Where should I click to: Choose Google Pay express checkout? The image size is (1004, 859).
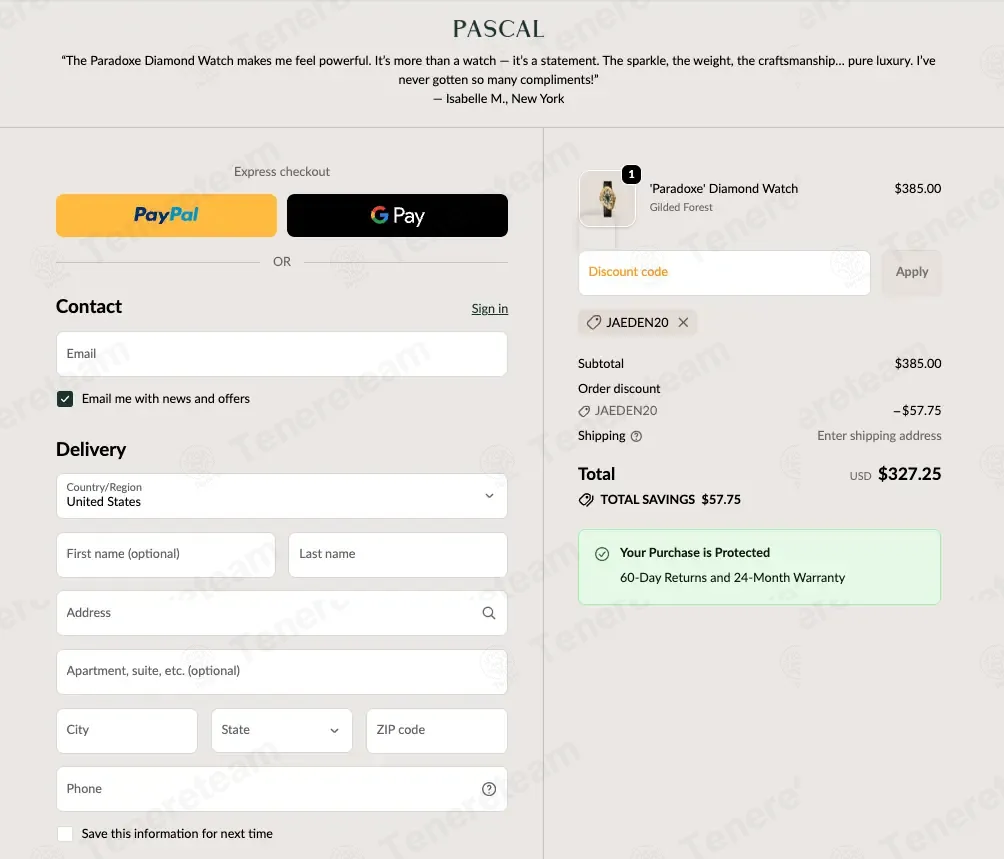pos(397,215)
